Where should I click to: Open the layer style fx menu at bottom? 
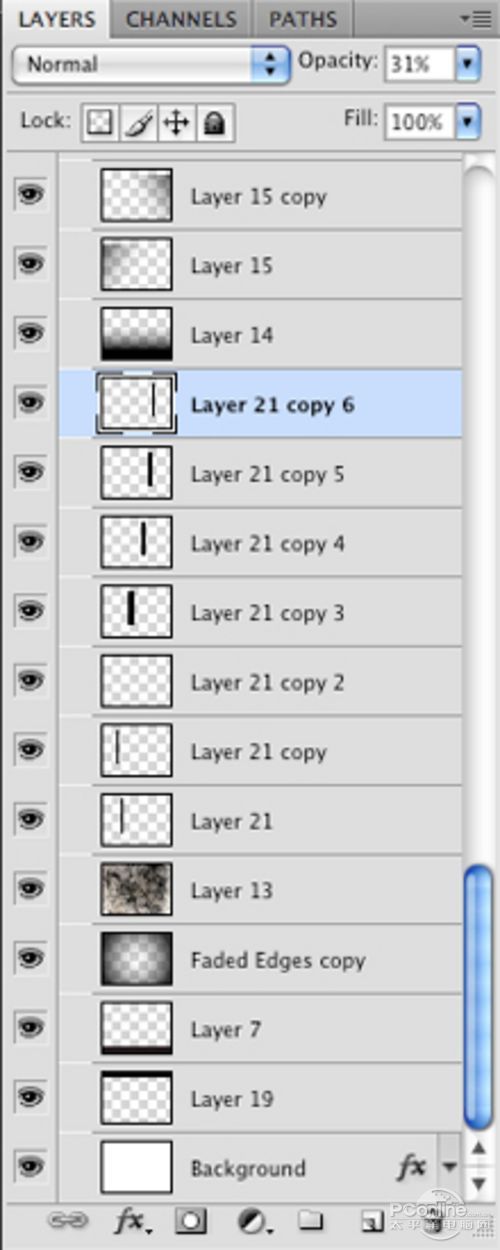click(x=130, y=1220)
